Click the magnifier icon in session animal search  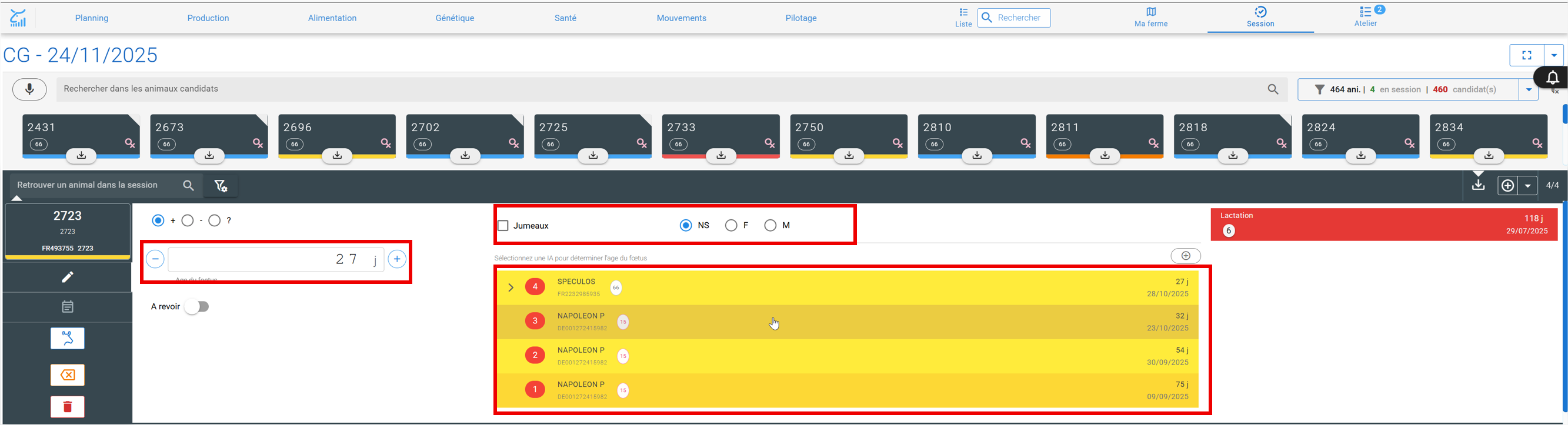(189, 185)
